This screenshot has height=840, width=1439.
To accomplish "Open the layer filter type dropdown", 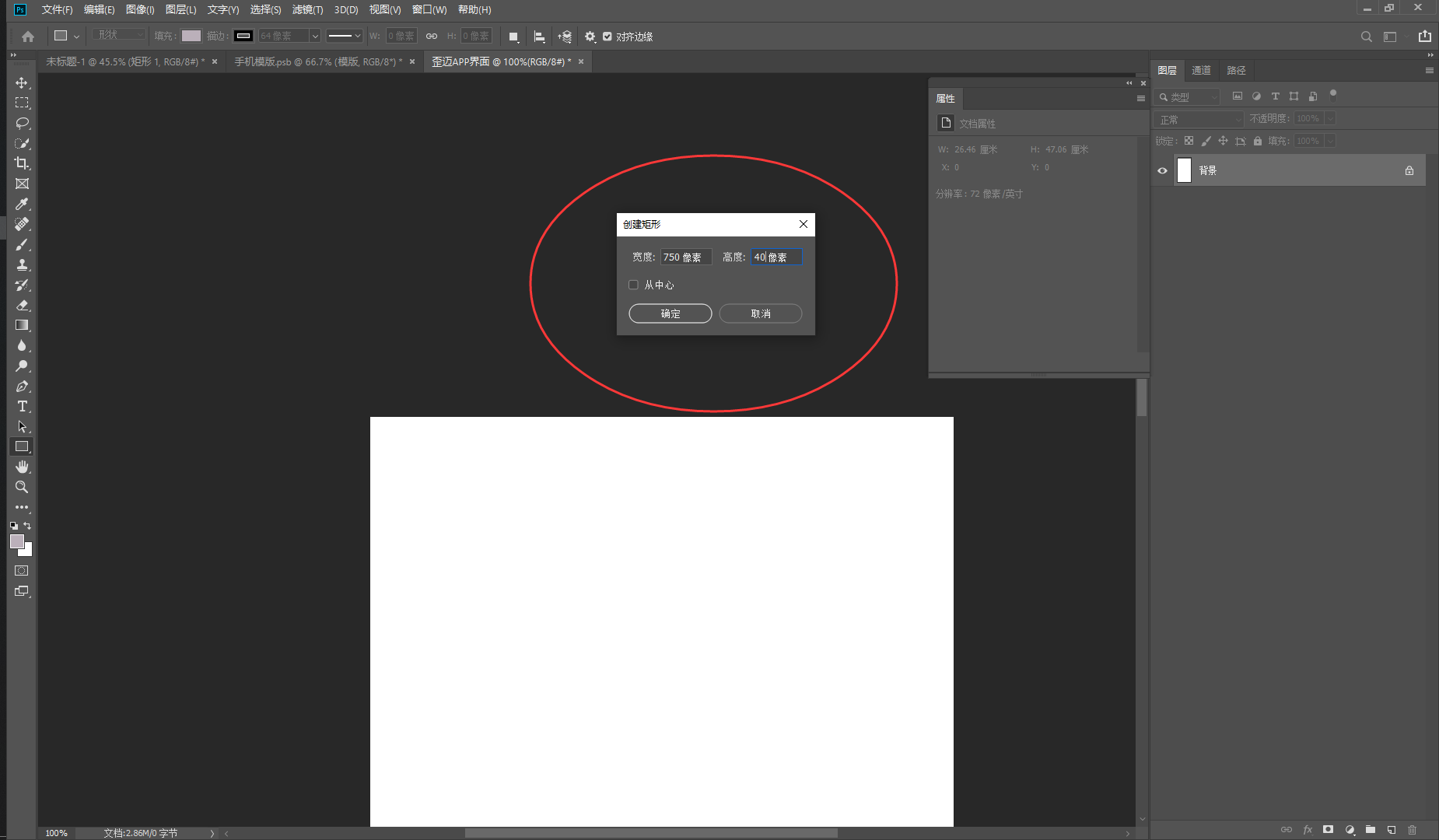I will 1187,96.
